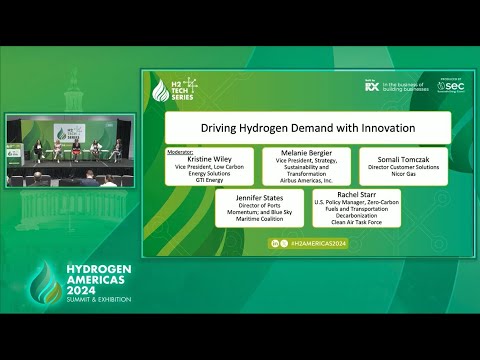Select the Kristine Wiley moderator card

[x=209, y=167]
